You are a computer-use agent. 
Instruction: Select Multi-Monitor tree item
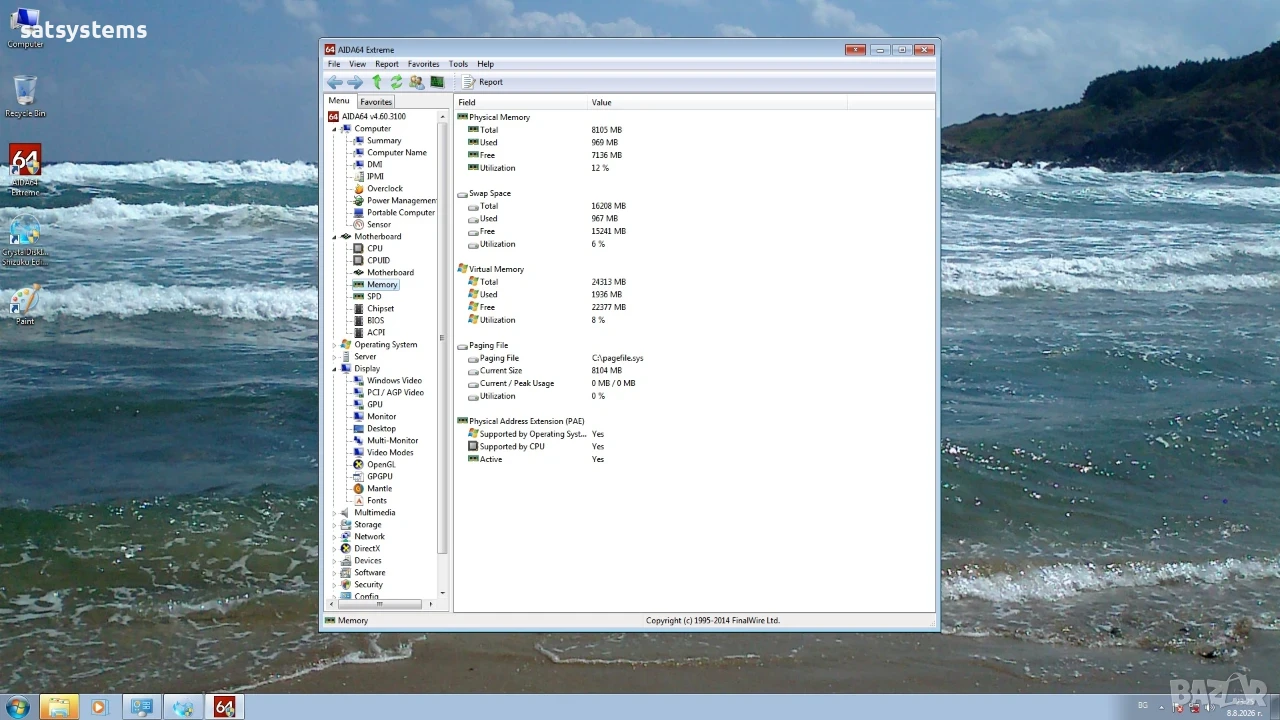(x=392, y=441)
